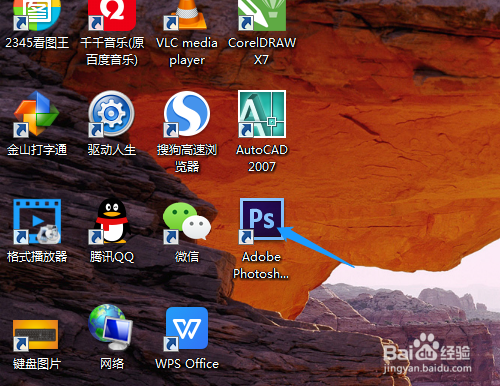Image resolution: width=500 pixels, height=386 pixels.
Task: Select the CorelDRAW X7 shortcut icon
Action: coord(262,15)
